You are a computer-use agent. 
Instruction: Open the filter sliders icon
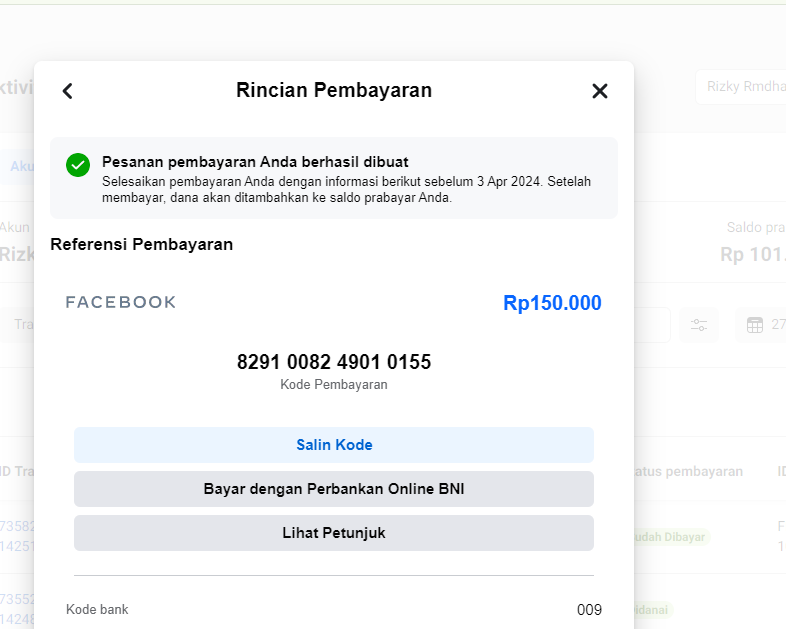(699, 325)
